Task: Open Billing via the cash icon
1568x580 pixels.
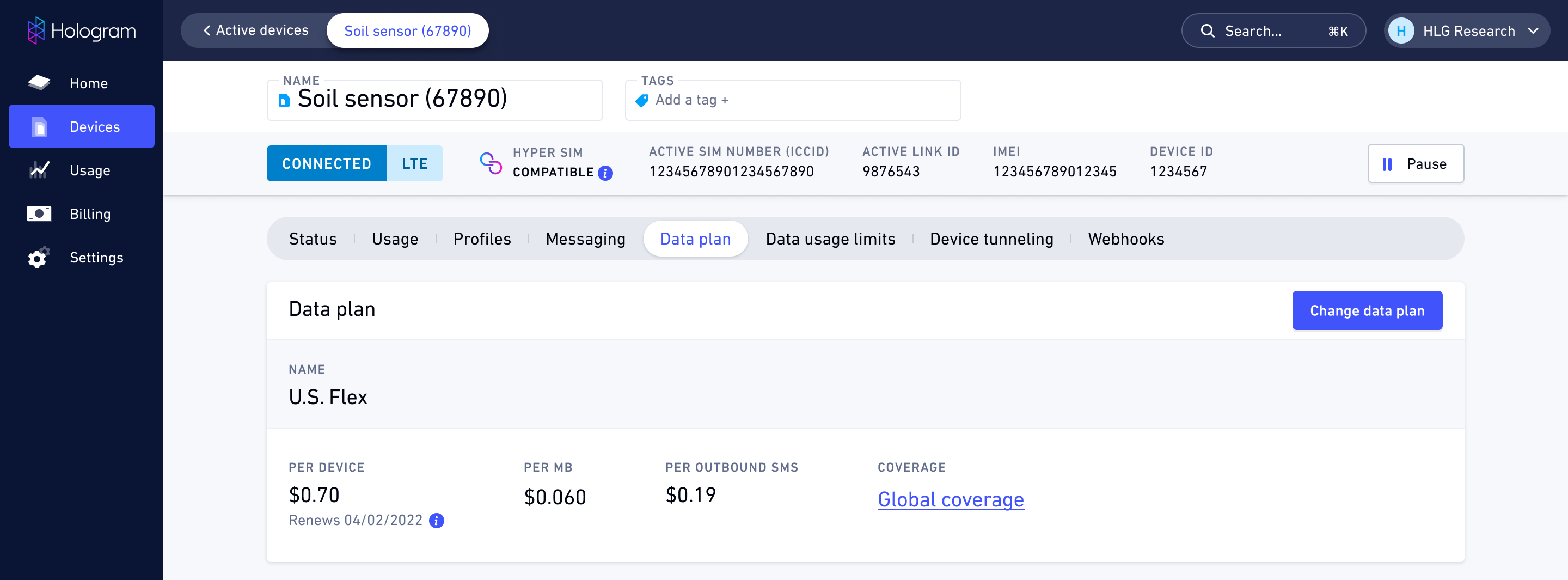Action: pyautogui.click(x=39, y=214)
